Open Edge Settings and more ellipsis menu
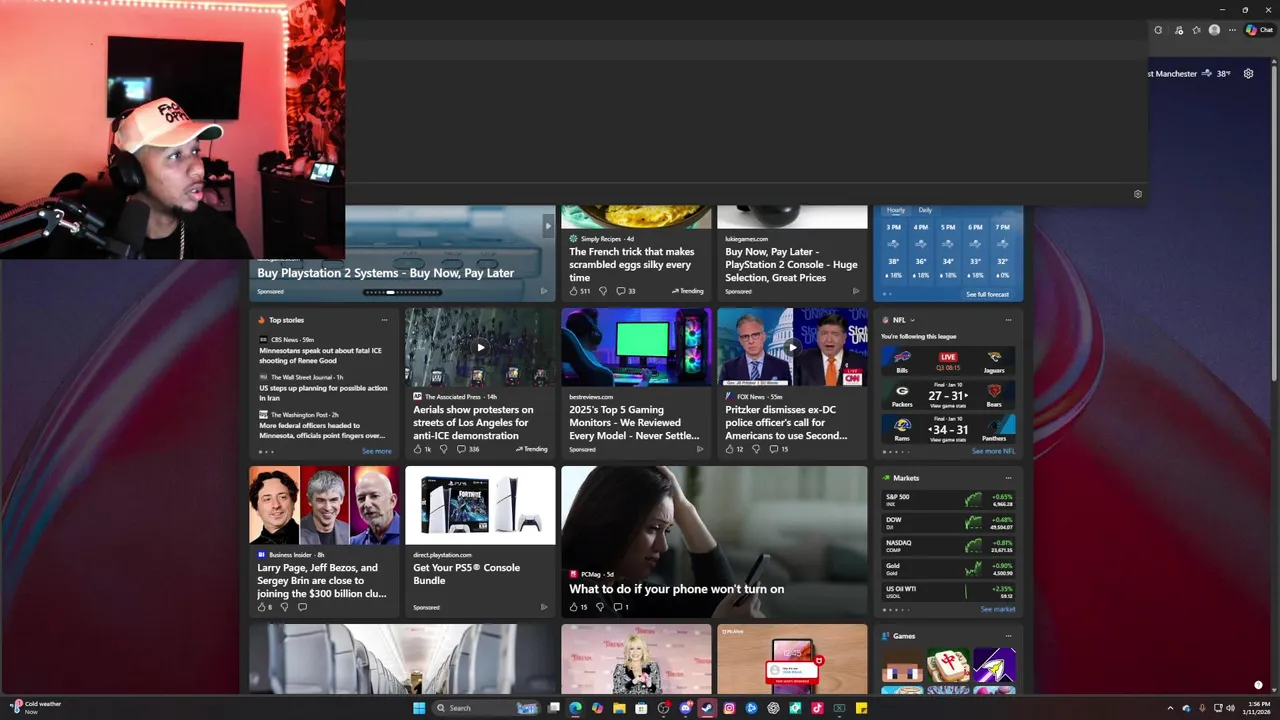This screenshot has height=720, width=1280. coord(1232,30)
